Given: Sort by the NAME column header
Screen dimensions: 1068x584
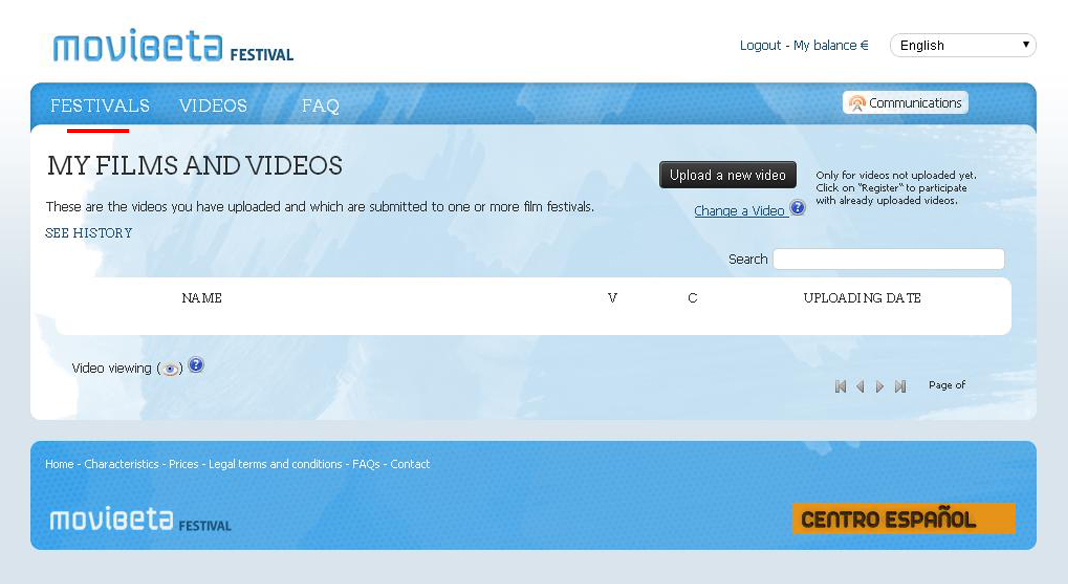Looking at the screenshot, I should (202, 298).
